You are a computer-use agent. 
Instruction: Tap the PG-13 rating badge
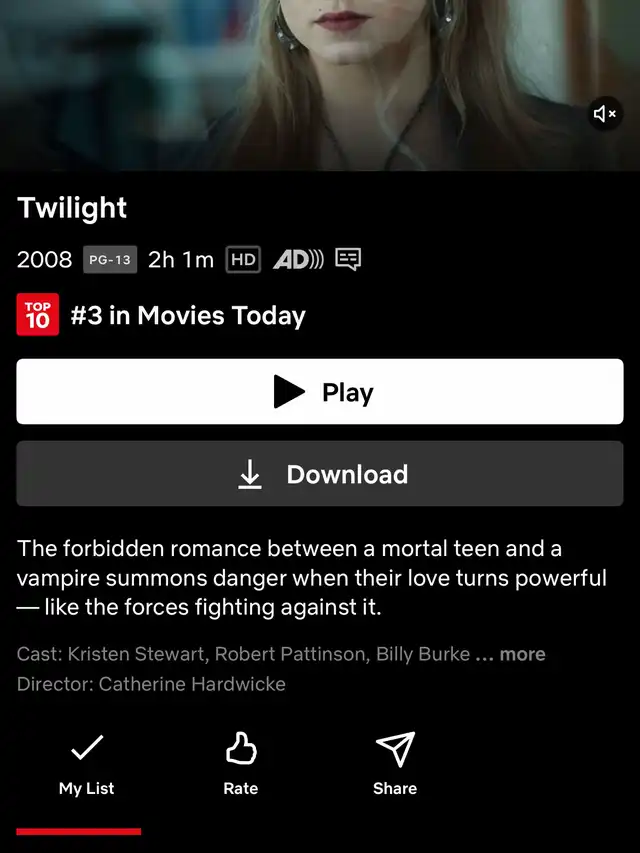(x=110, y=259)
